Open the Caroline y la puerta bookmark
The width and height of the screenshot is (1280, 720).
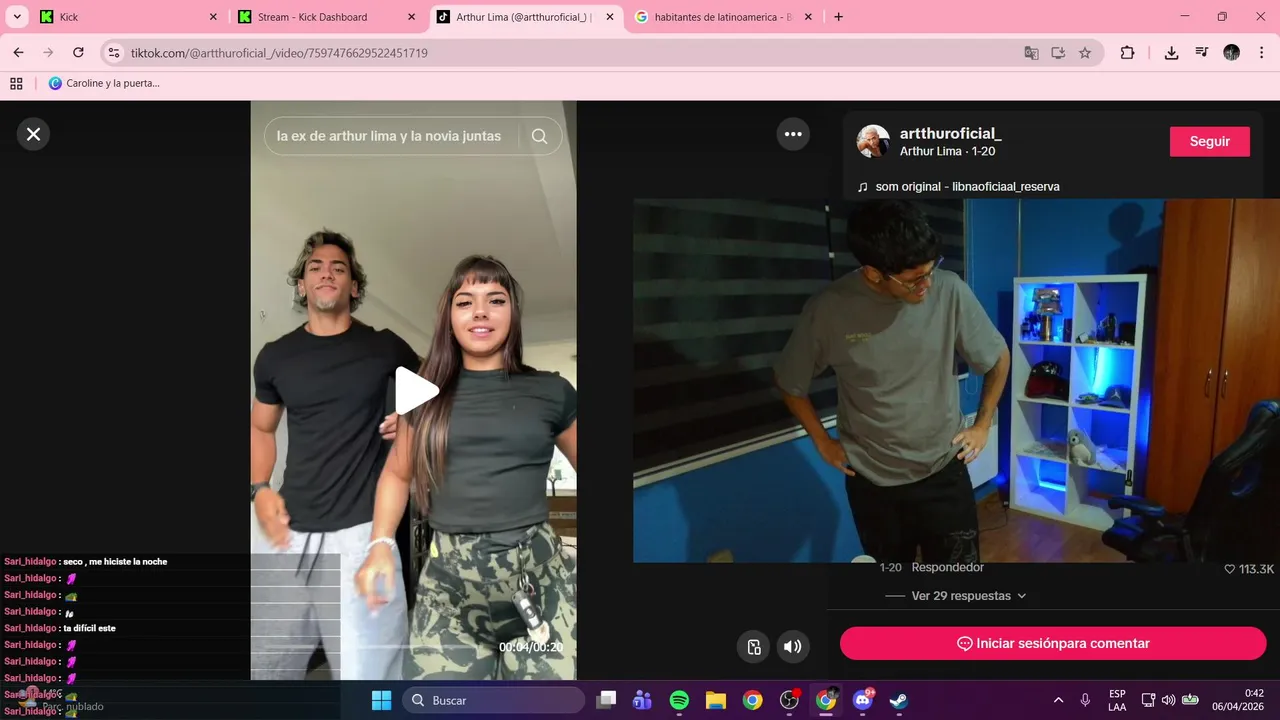click(x=104, y=83)
